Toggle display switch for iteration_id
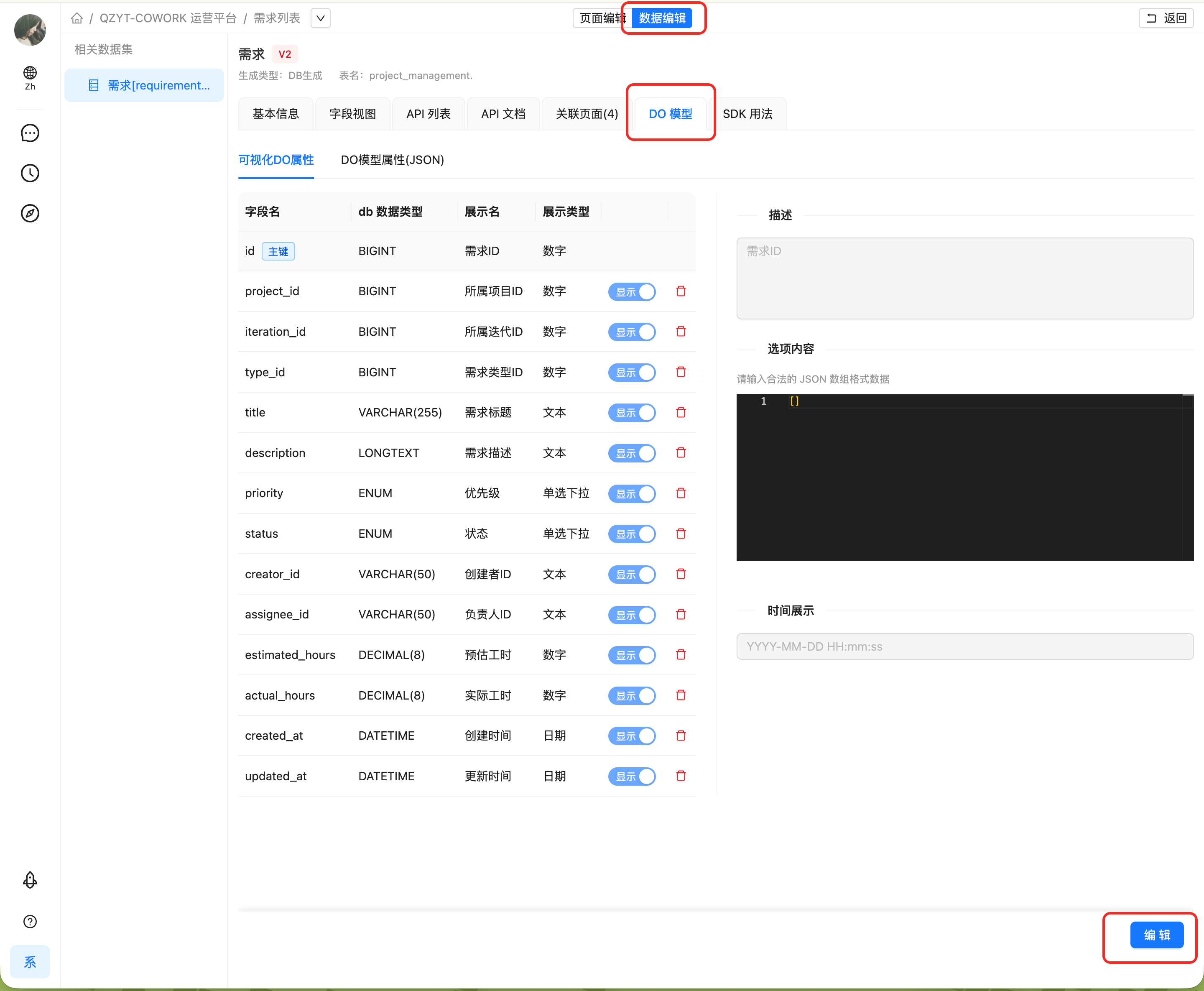This screenshot has height=991, width=1204. click(x=632, y=332)
